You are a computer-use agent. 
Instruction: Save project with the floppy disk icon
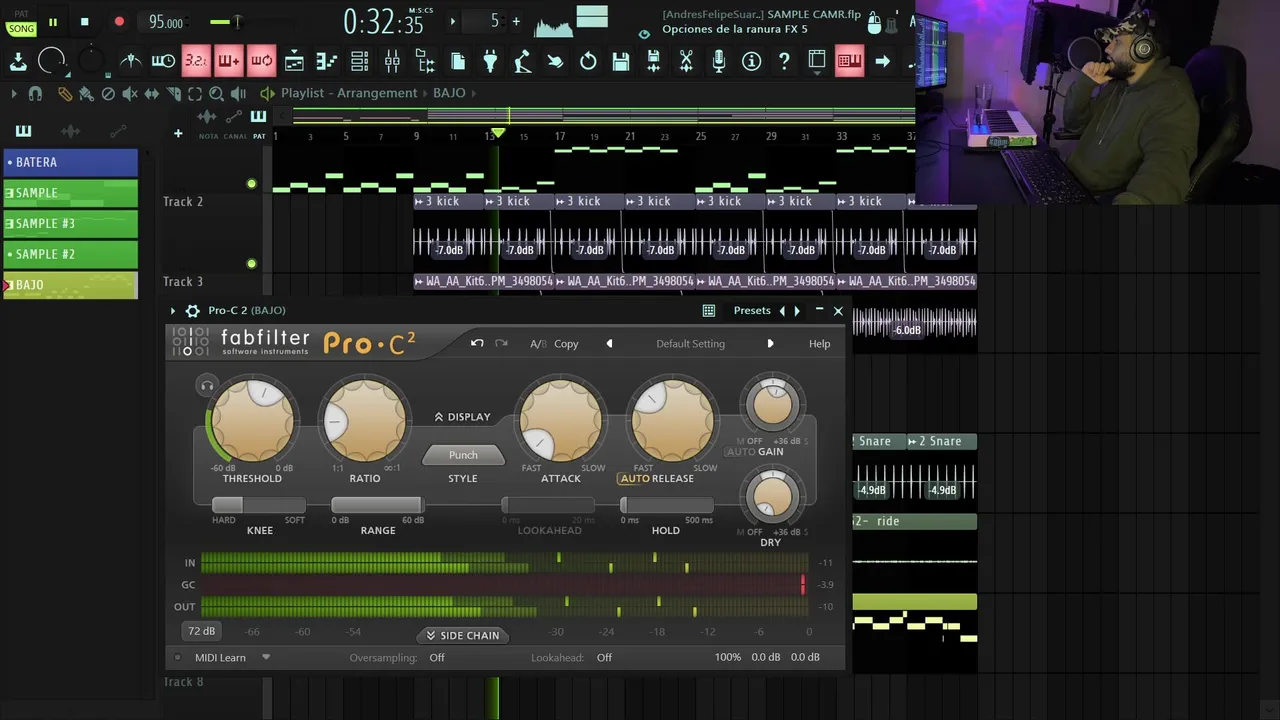621,62
